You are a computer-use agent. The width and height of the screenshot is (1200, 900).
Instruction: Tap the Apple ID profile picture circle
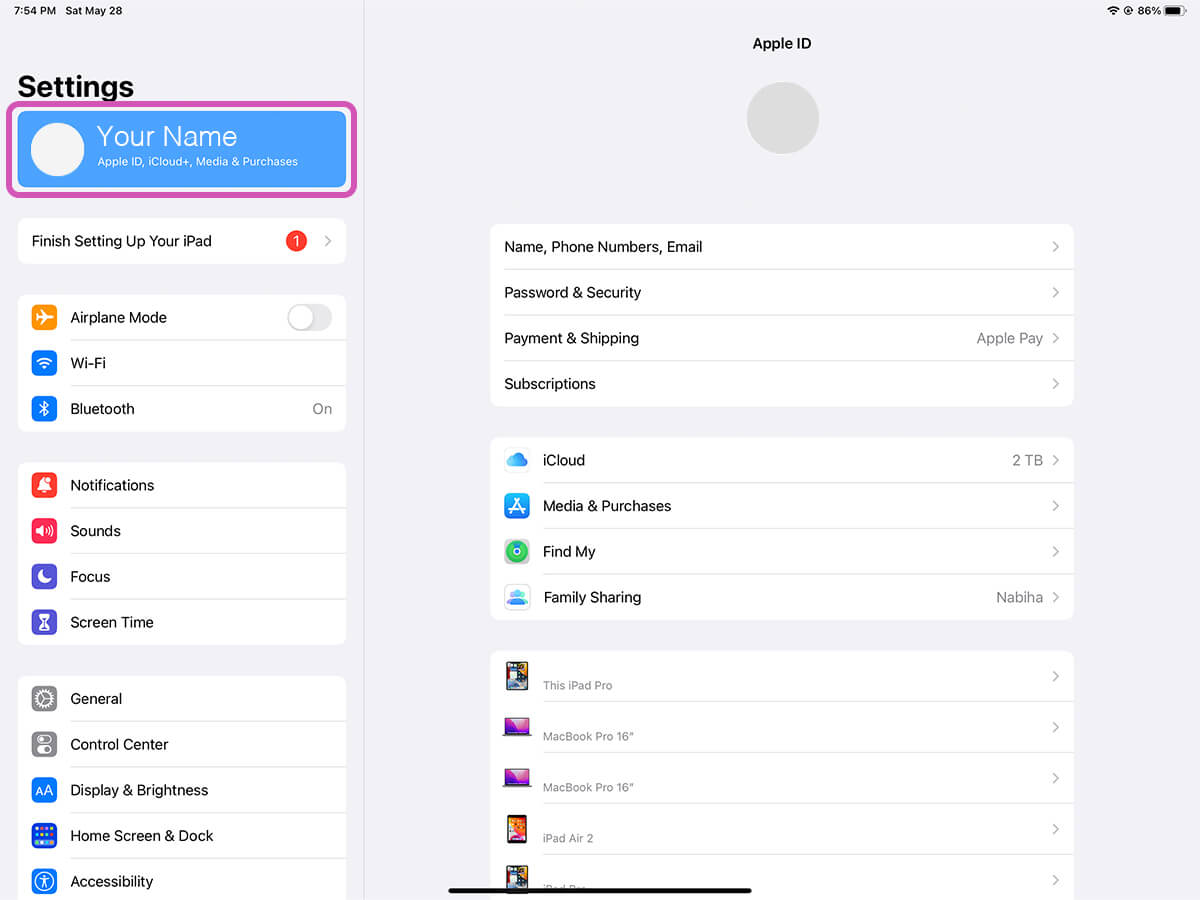tap(782, 117)
